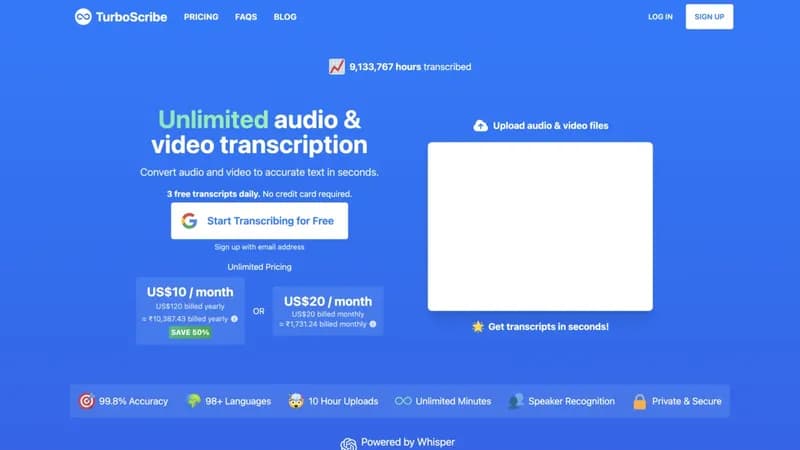This screenshot has width=800, height=450.
Task: Click the chart icon beside hours transcribed
Action: click(337, 67)
